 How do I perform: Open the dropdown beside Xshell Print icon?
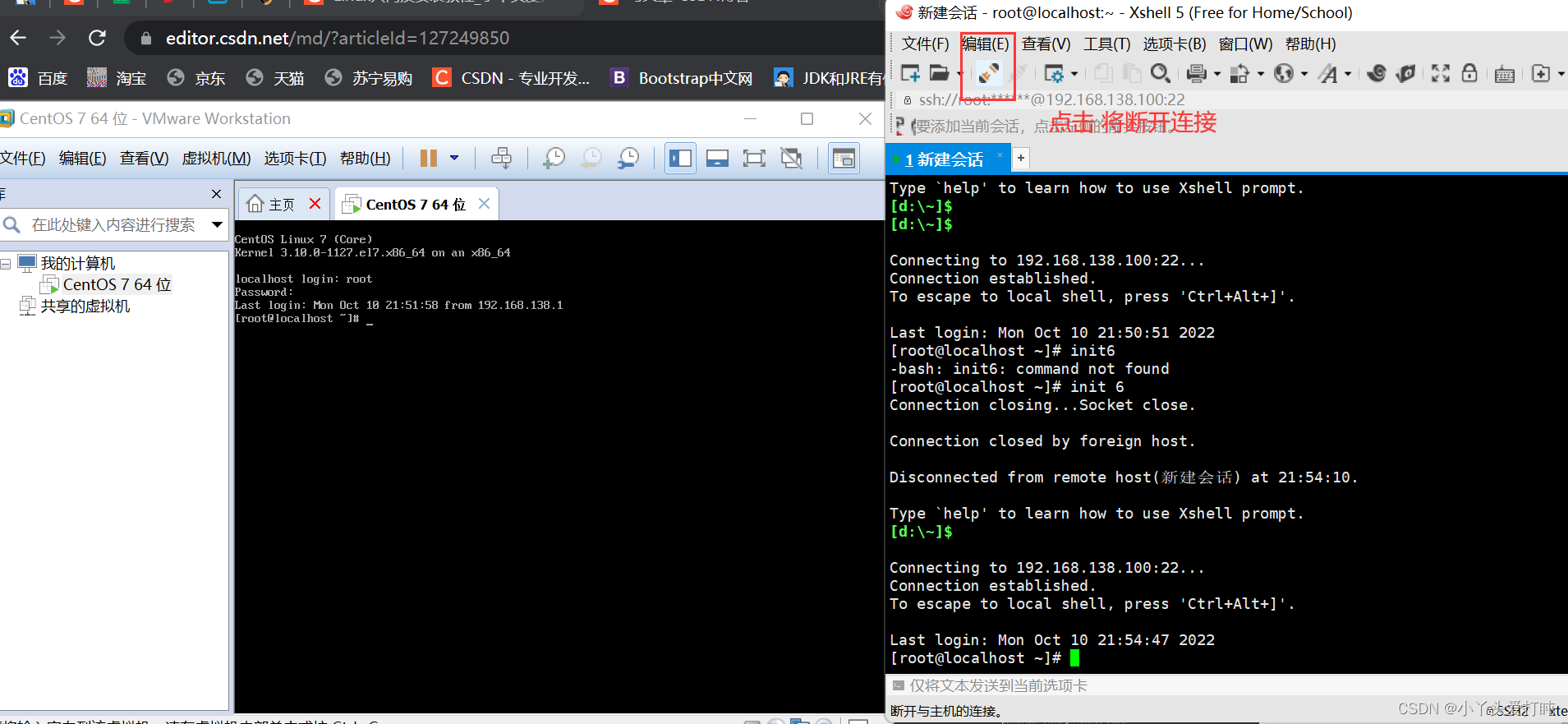1216,74
